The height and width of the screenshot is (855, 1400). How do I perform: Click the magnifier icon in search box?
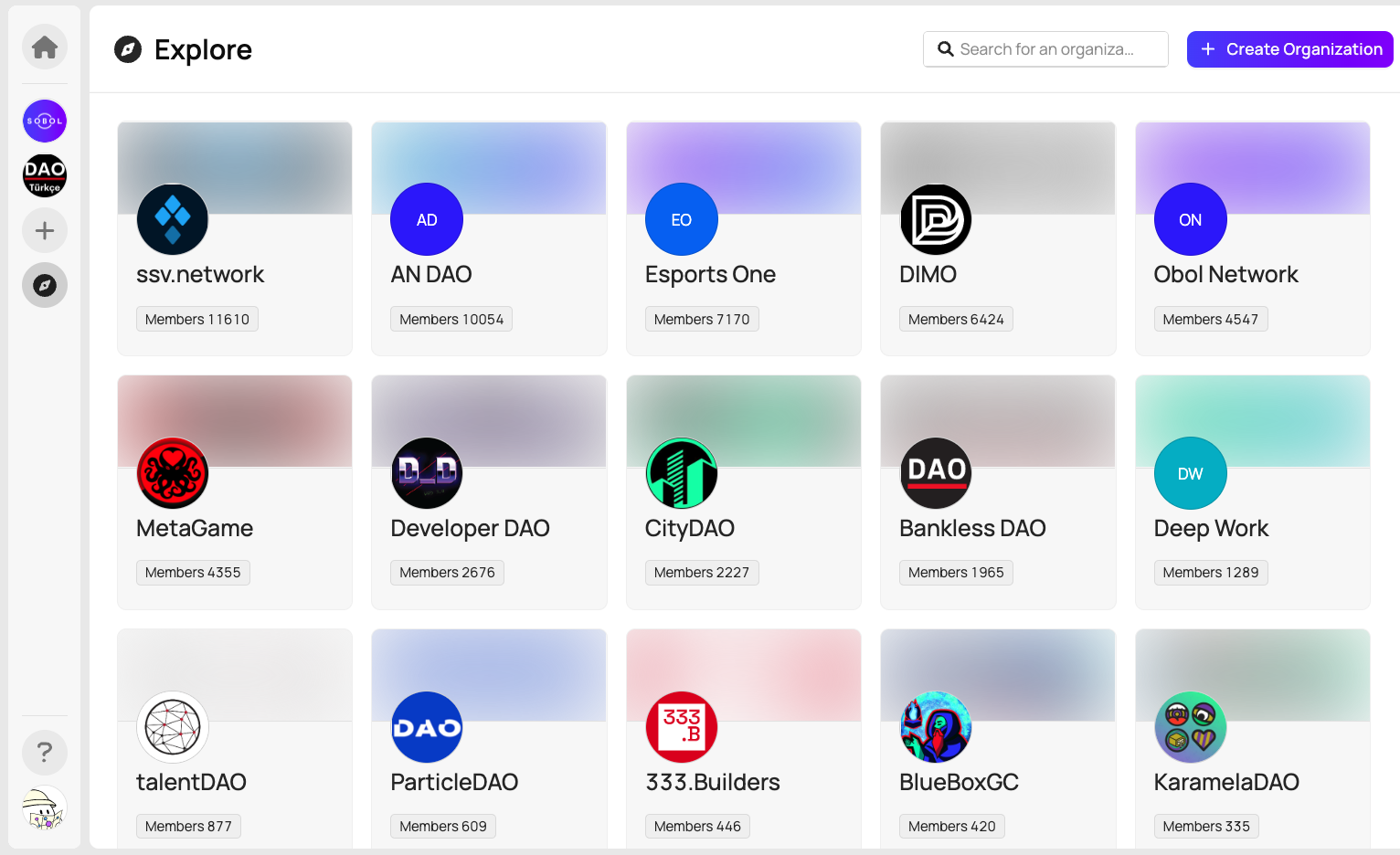click(946, 49)
